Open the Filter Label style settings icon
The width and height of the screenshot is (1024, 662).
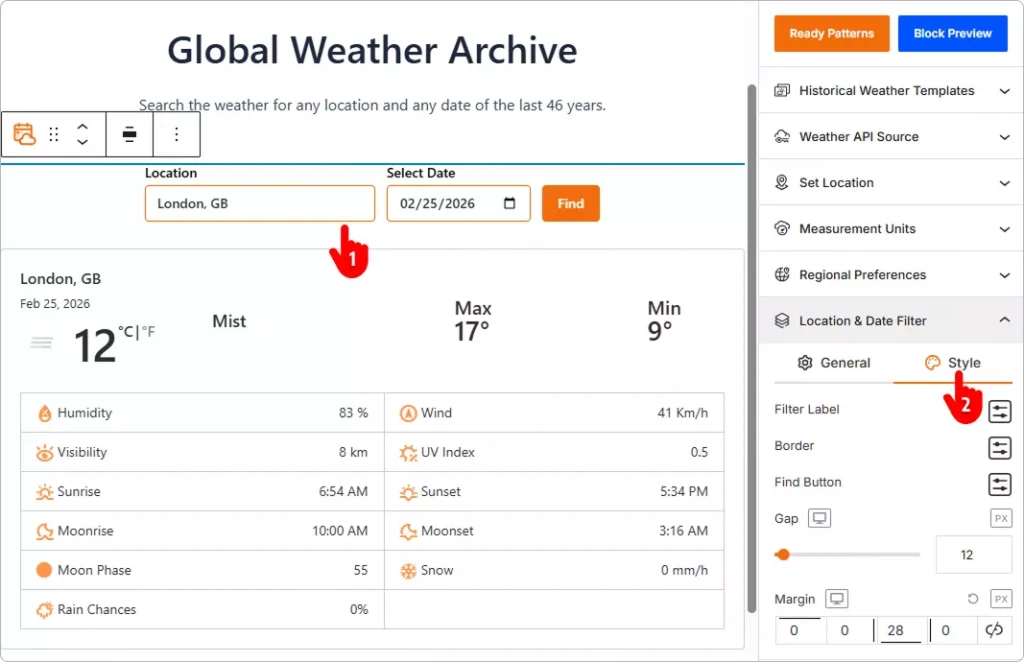coord(999,411)
